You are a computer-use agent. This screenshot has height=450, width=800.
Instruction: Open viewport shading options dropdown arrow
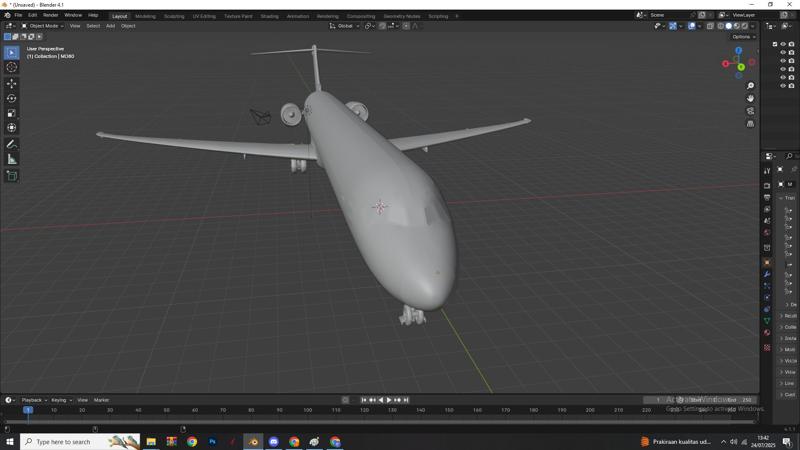(x=753, y=26)
